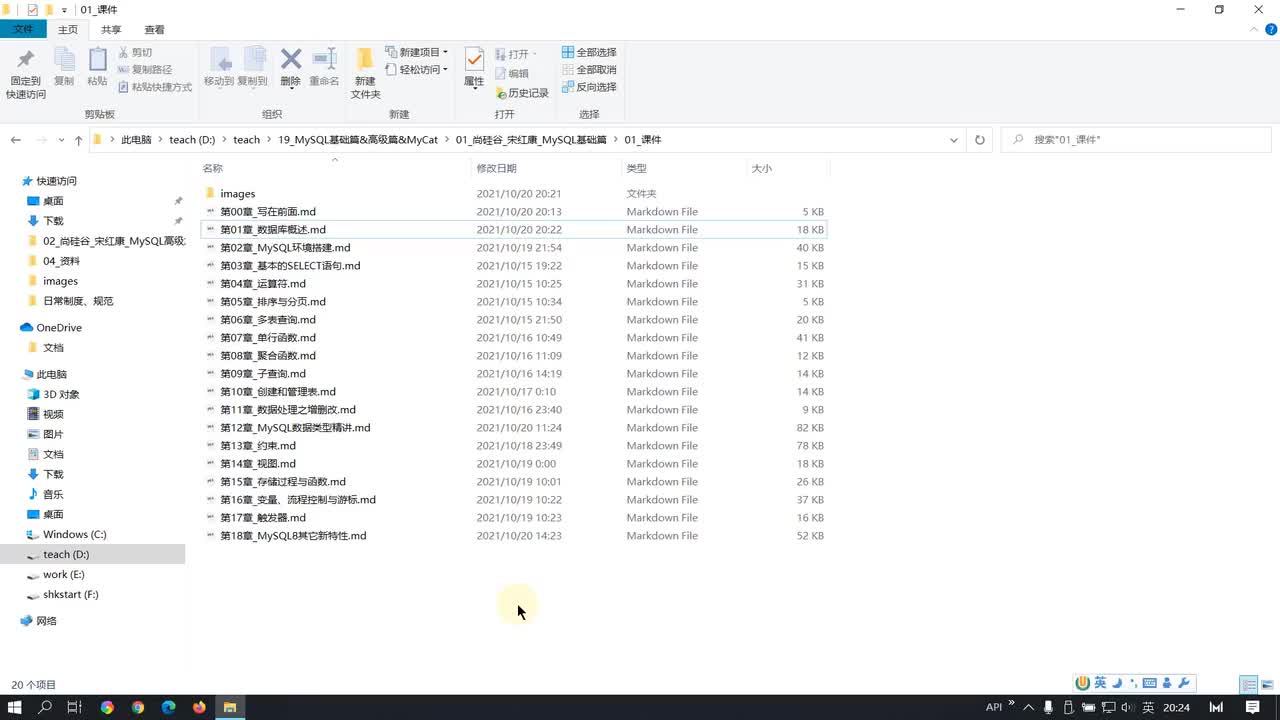Open the Easy access (轻松访问) dropdown
Screen dimensions: 1280x720
click(418, 70)
